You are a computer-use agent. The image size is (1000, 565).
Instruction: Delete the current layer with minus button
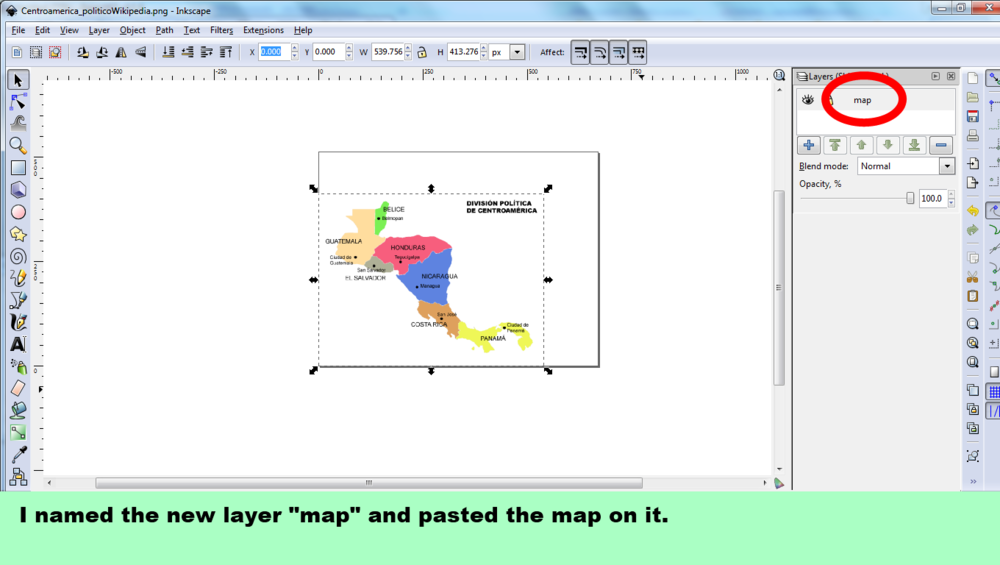941,146
